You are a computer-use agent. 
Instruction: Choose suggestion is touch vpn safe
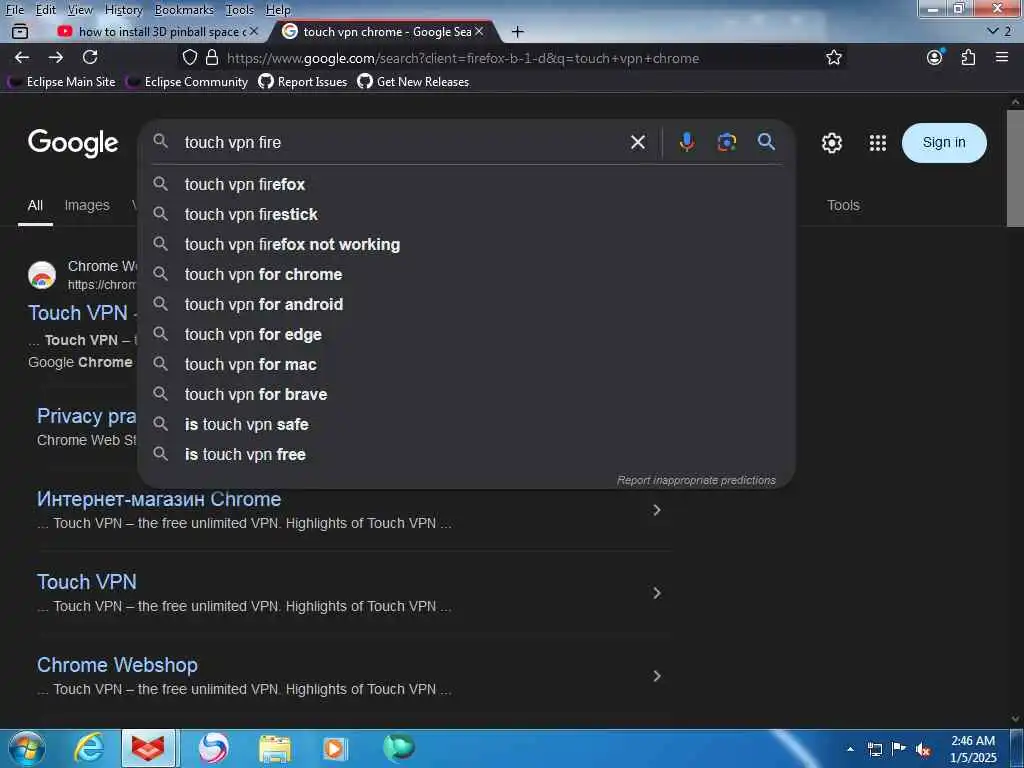click(466, 424)
